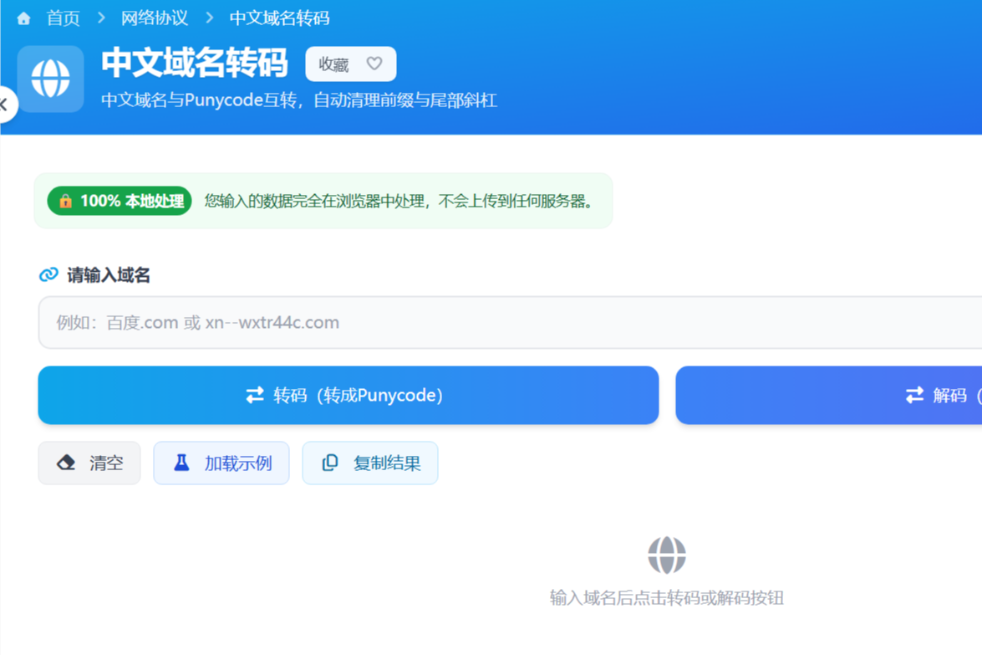Viewport: 982px width, 655px height.
Task: Focus the domain name input field
Action: (x=510, y=322)
